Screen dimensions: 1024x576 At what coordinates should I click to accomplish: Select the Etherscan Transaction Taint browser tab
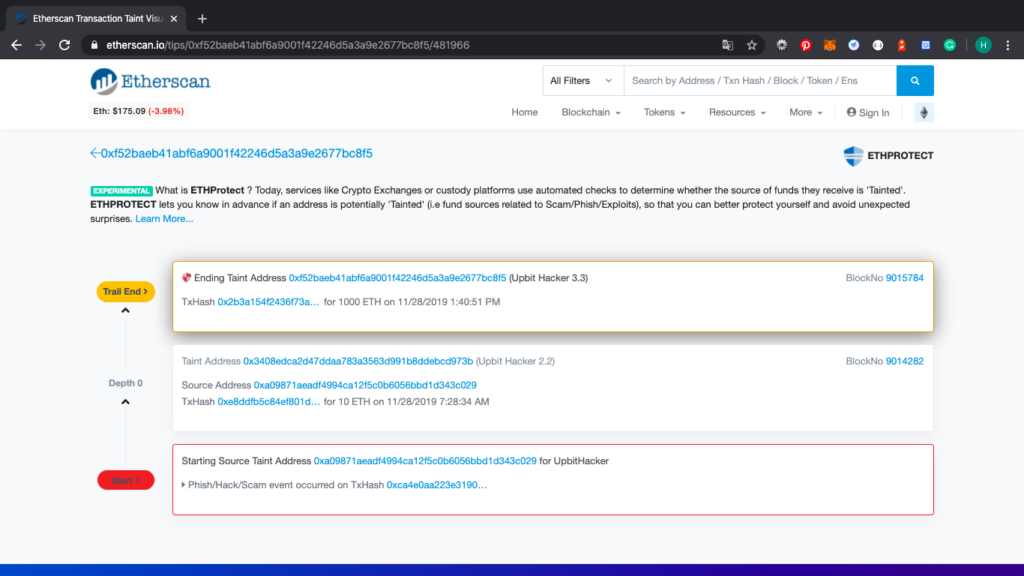click(96, 18)
